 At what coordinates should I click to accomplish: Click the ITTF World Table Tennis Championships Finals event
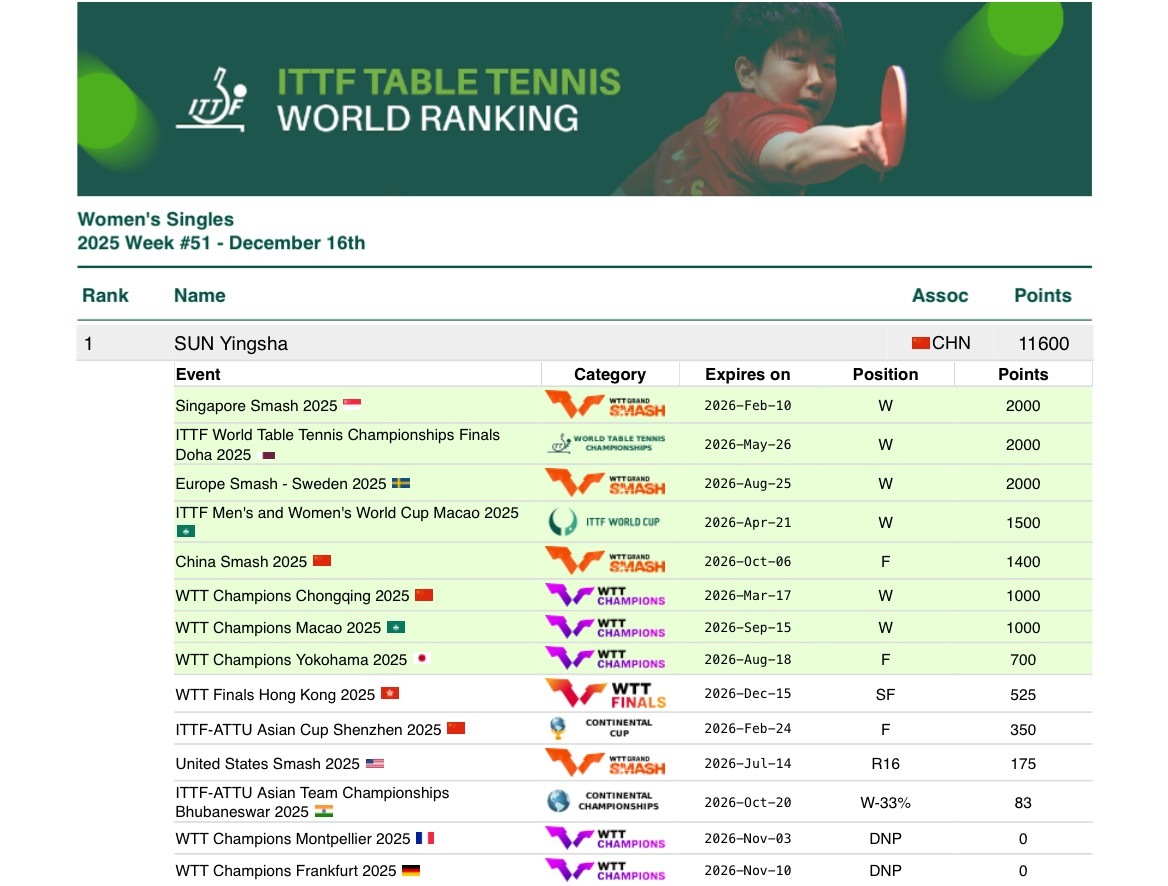tap(337, 444)
